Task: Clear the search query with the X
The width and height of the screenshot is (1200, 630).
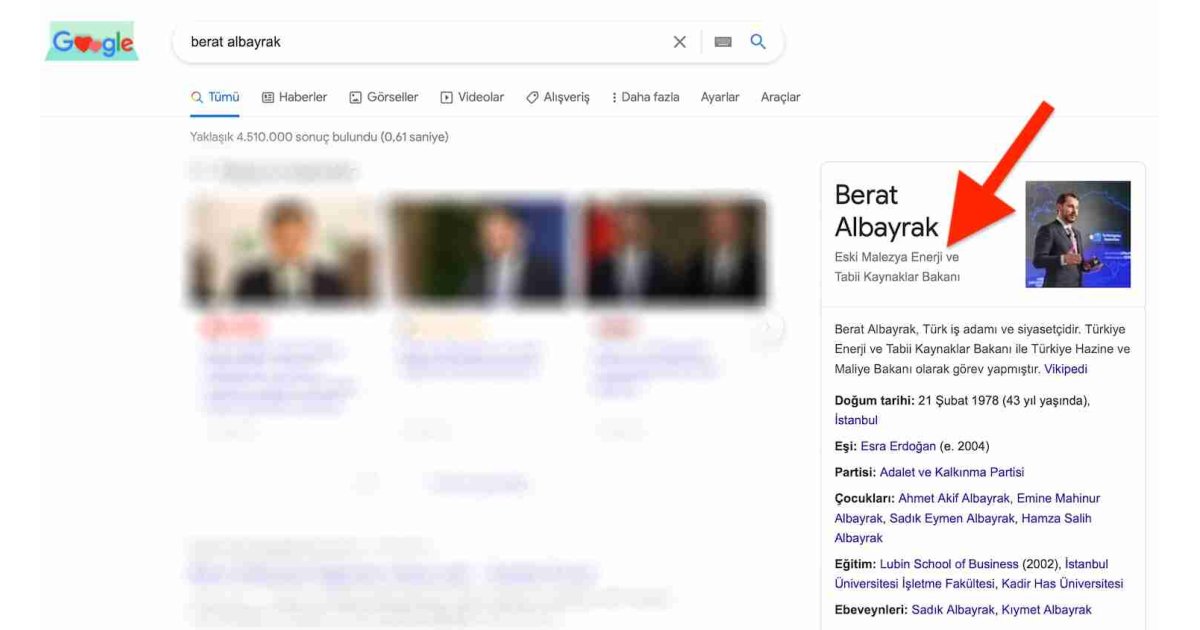Action: click(x=679, y=41)
